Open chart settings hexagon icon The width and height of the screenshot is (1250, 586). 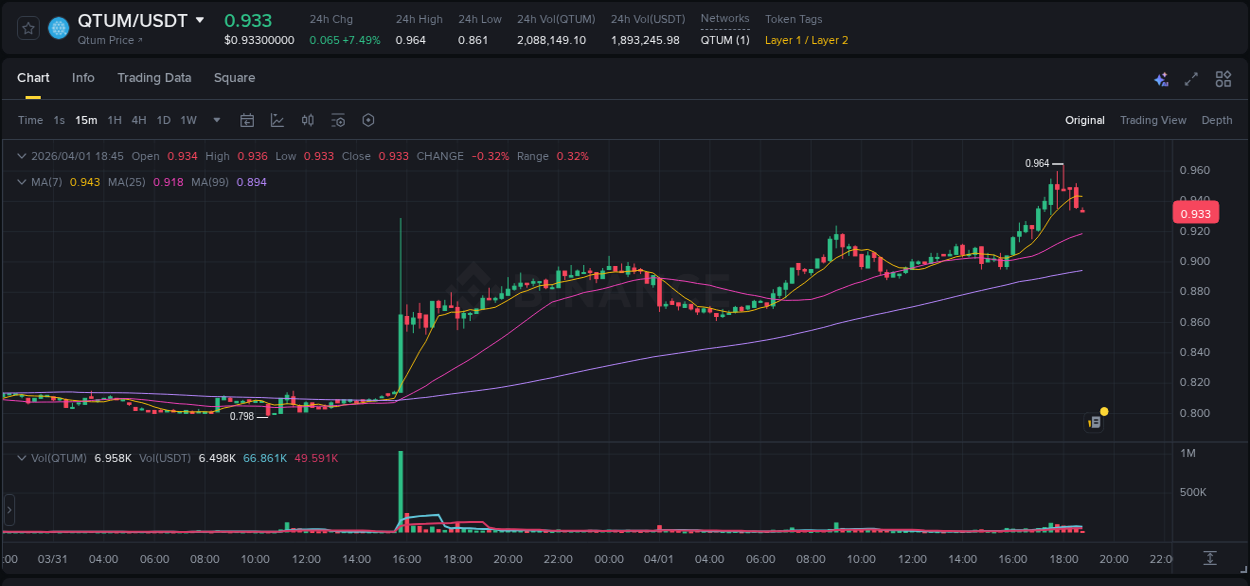pyautogui.click(x=368, y=120)
